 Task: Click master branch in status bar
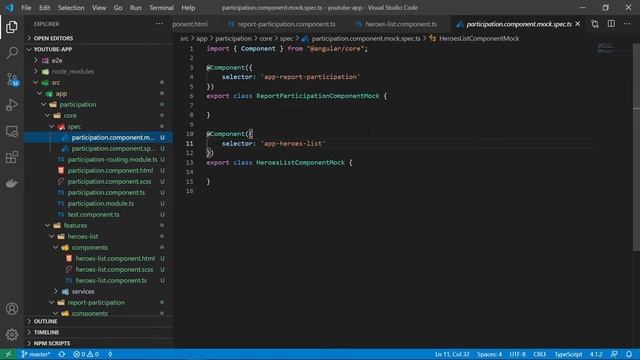click(36, 354)
